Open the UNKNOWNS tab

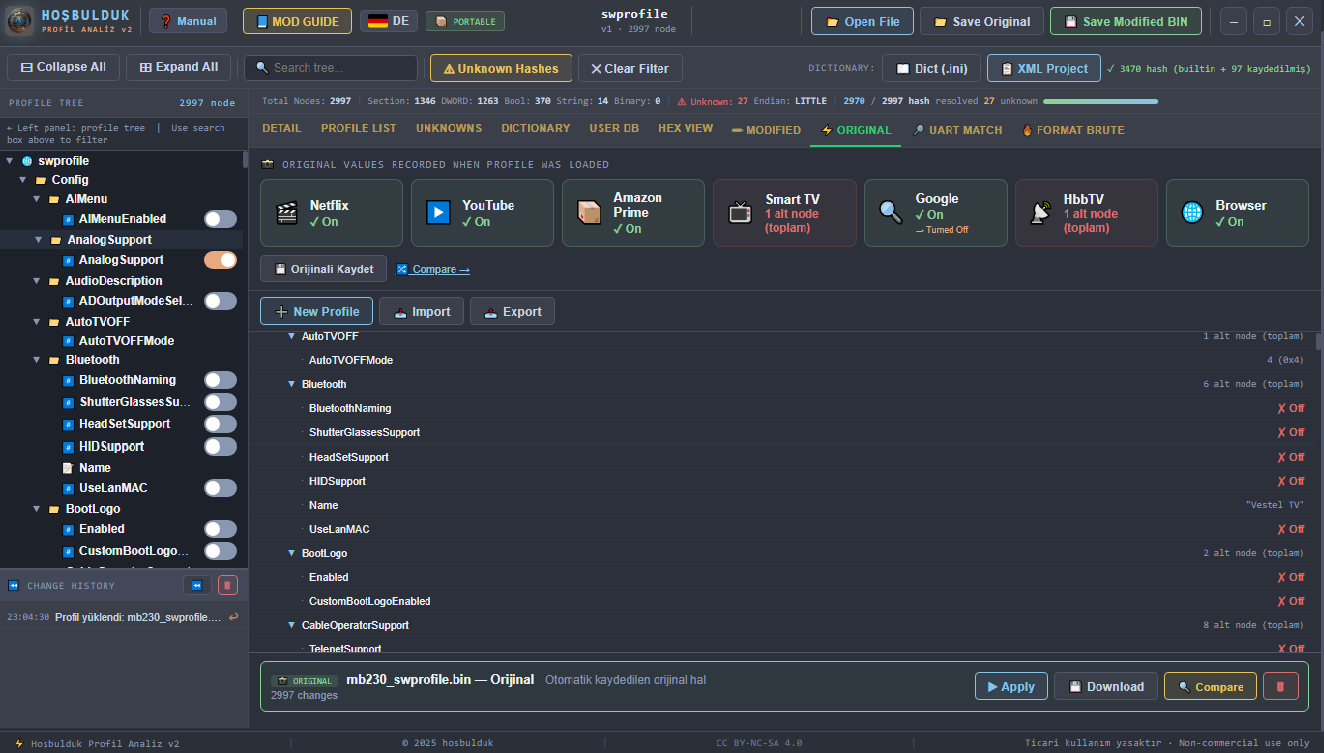[x=449, y=129]
